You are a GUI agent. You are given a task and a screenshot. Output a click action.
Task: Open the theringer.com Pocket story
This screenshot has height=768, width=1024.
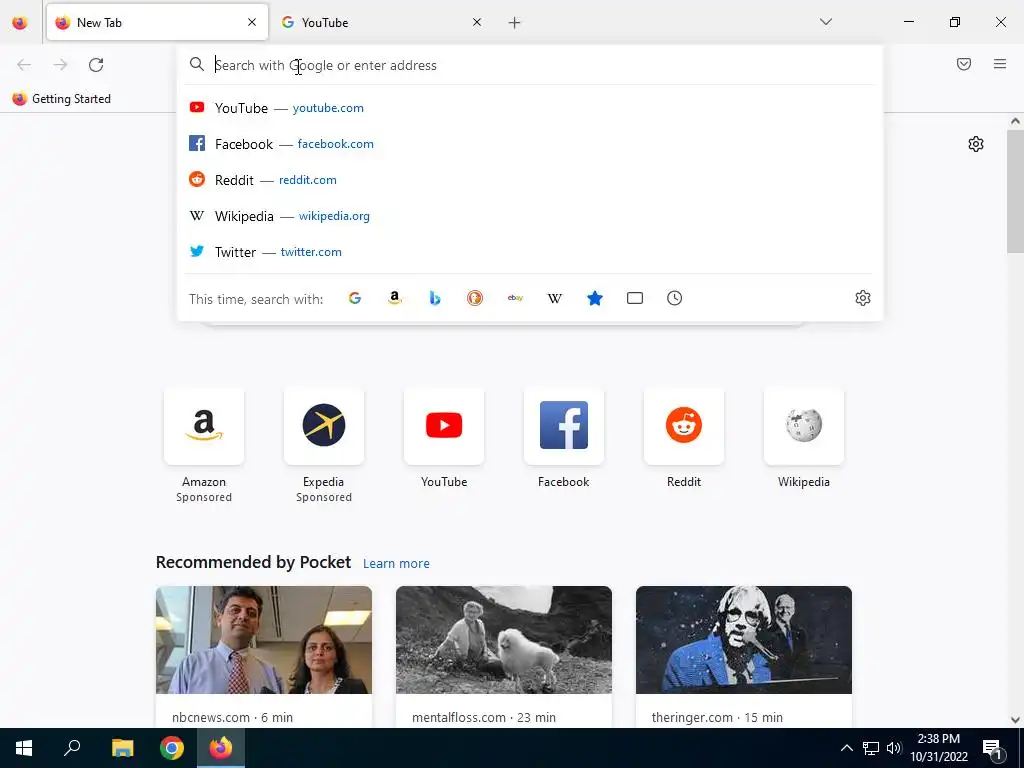coord(744,656)
